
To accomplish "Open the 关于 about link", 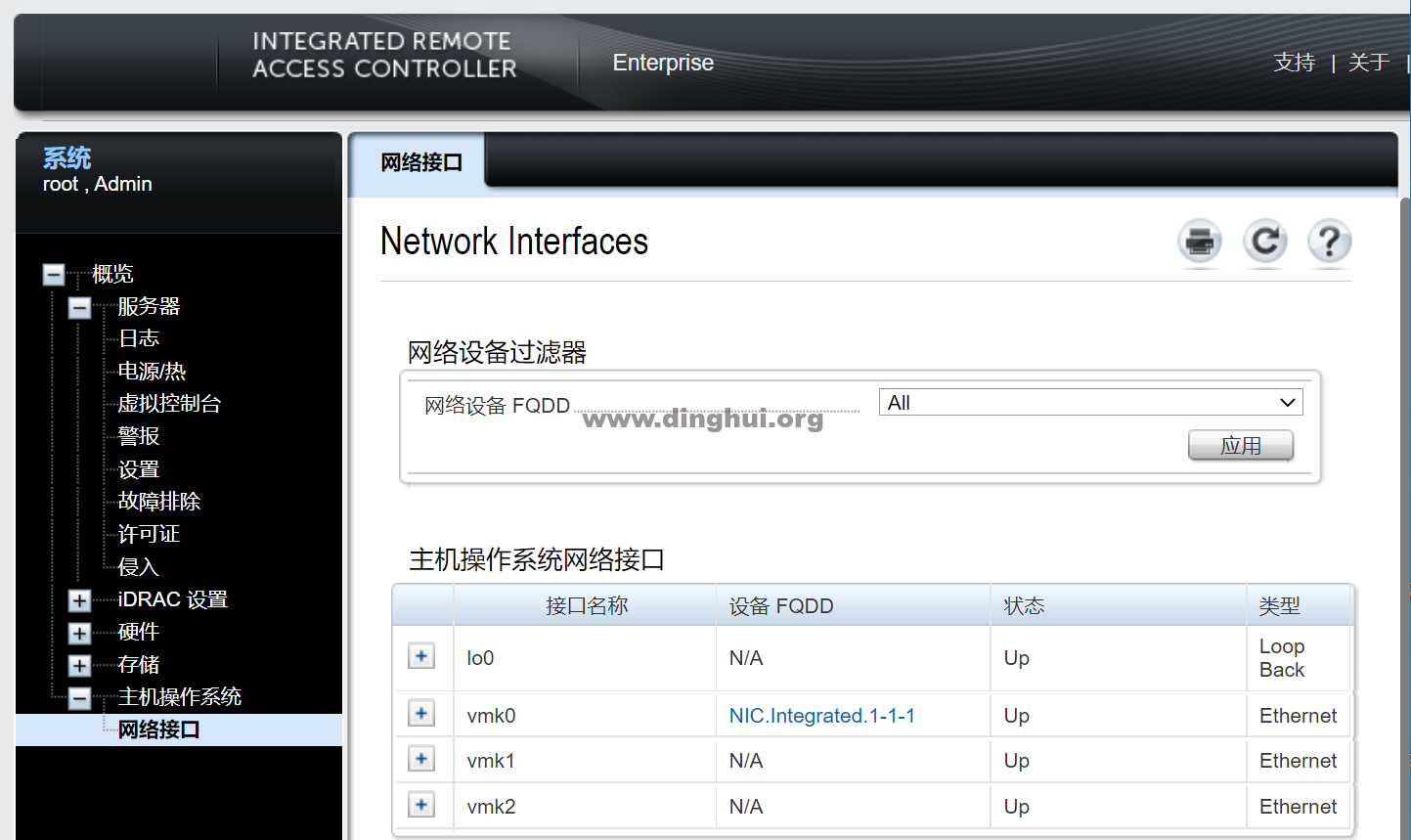I will point(1369,63).
